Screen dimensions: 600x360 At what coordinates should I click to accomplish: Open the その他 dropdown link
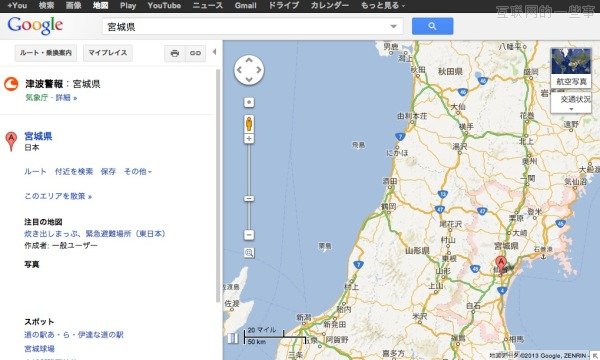138,171
